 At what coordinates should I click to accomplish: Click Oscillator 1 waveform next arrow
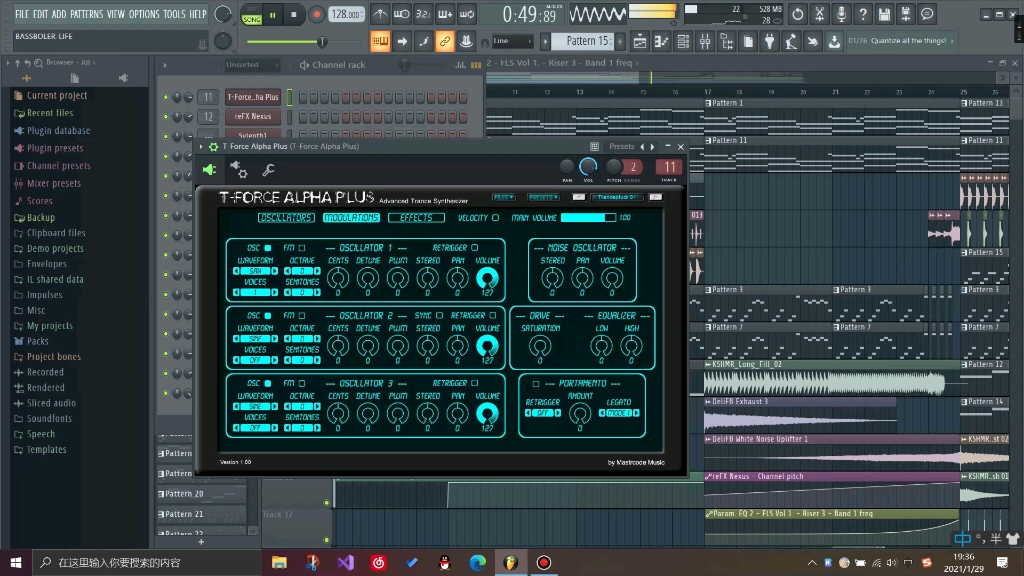[x=274, y=271]
